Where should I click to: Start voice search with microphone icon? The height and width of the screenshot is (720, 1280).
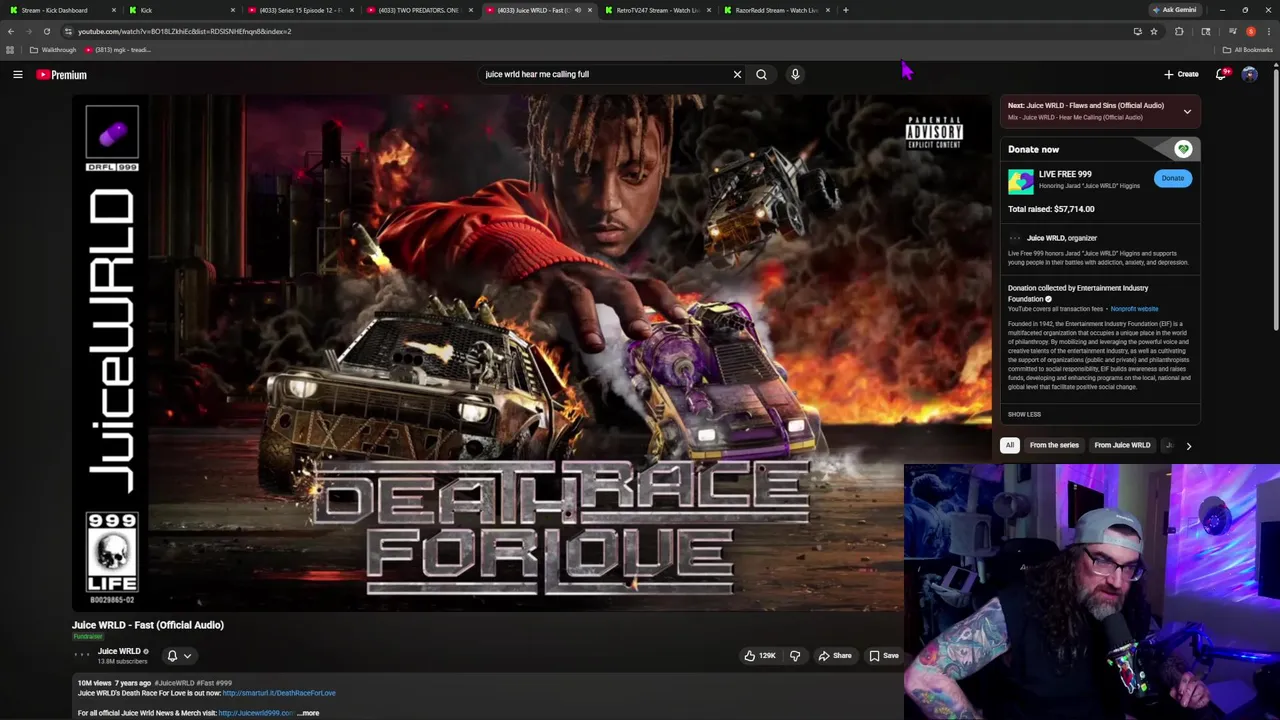point(795,74)
